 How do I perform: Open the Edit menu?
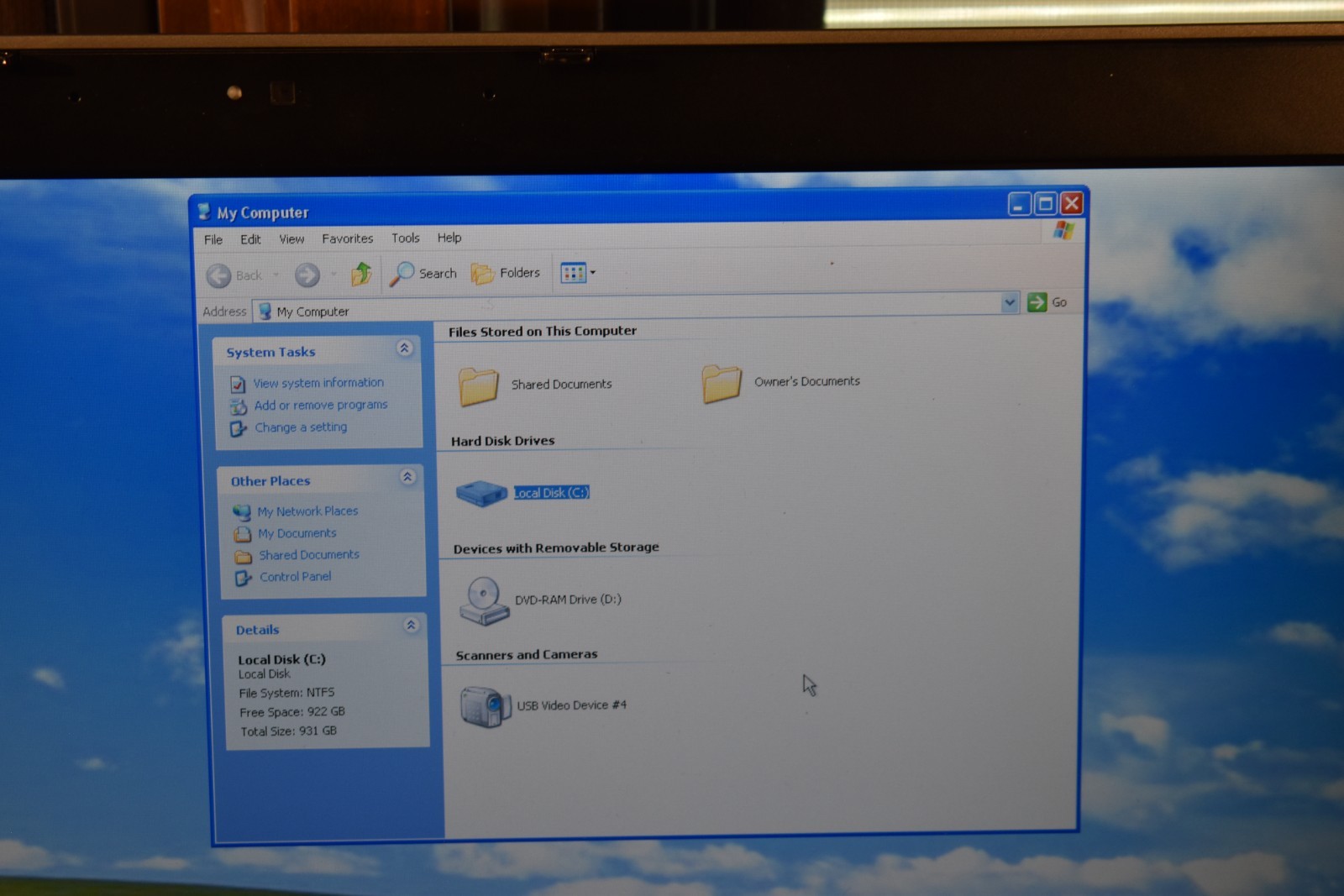250,239
